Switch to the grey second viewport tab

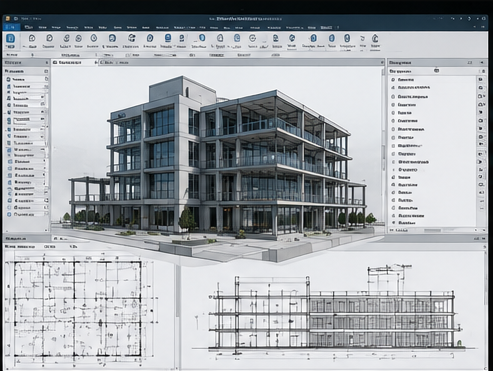(x=115, y=62)
